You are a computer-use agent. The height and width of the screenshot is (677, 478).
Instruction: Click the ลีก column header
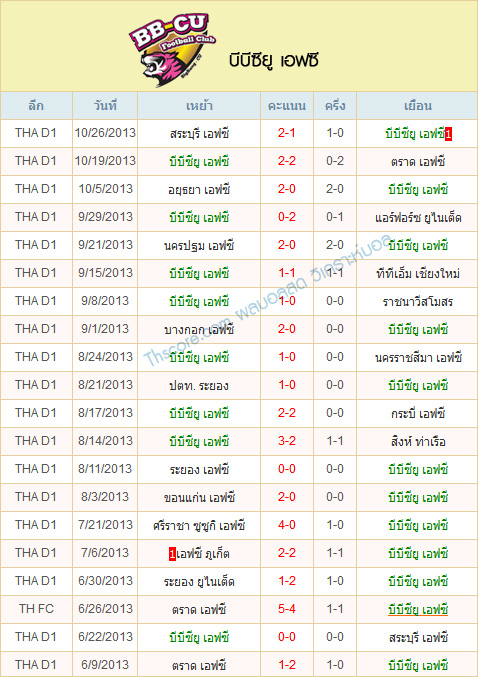(36, 106)
